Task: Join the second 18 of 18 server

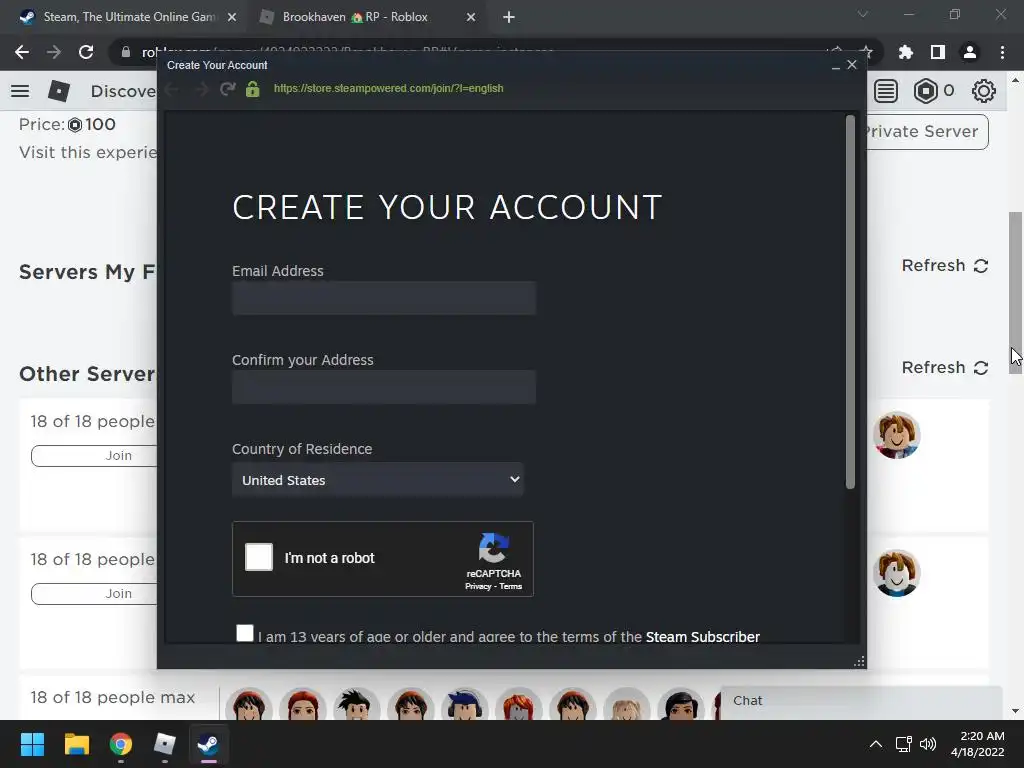Action: pyautogui.click(x=94, y=593)
